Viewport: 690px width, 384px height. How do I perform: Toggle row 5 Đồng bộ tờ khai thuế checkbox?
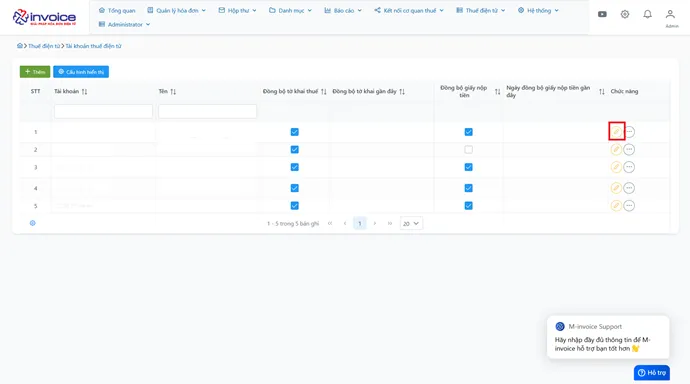[x=294, y=205]
